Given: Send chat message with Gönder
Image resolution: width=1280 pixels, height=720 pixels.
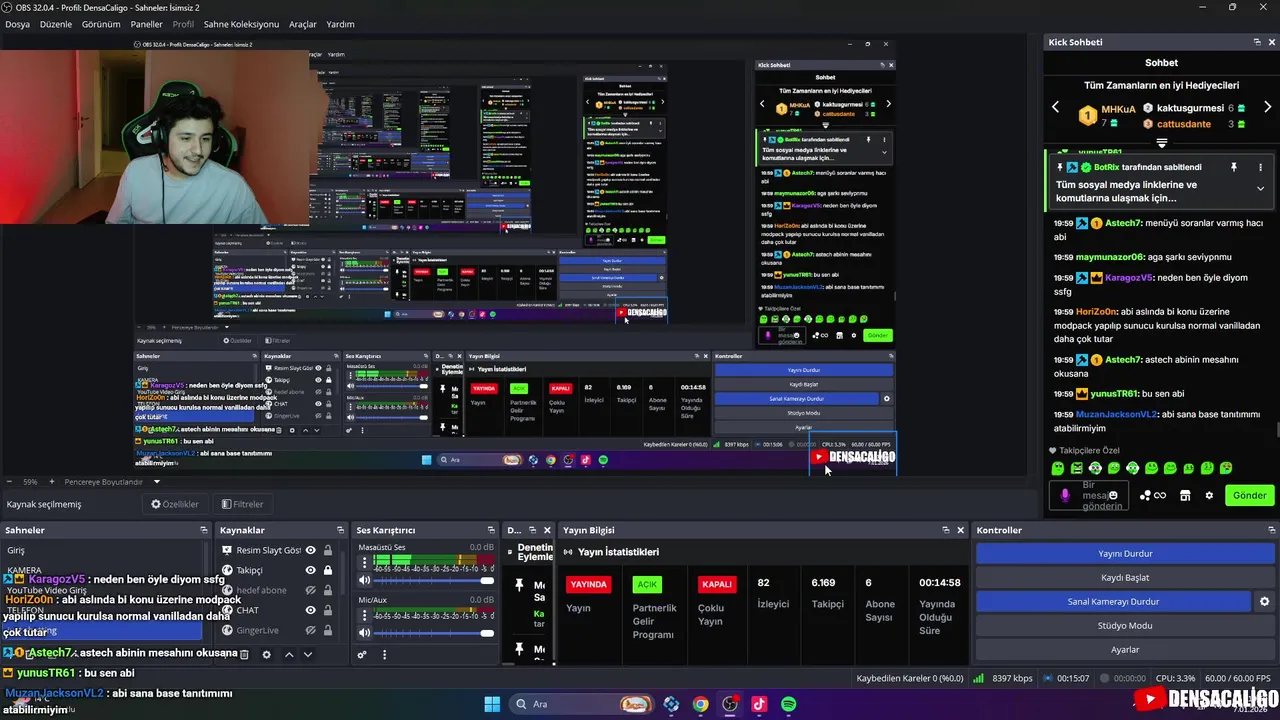Looking at the screenshot, I should point(1249,495).
